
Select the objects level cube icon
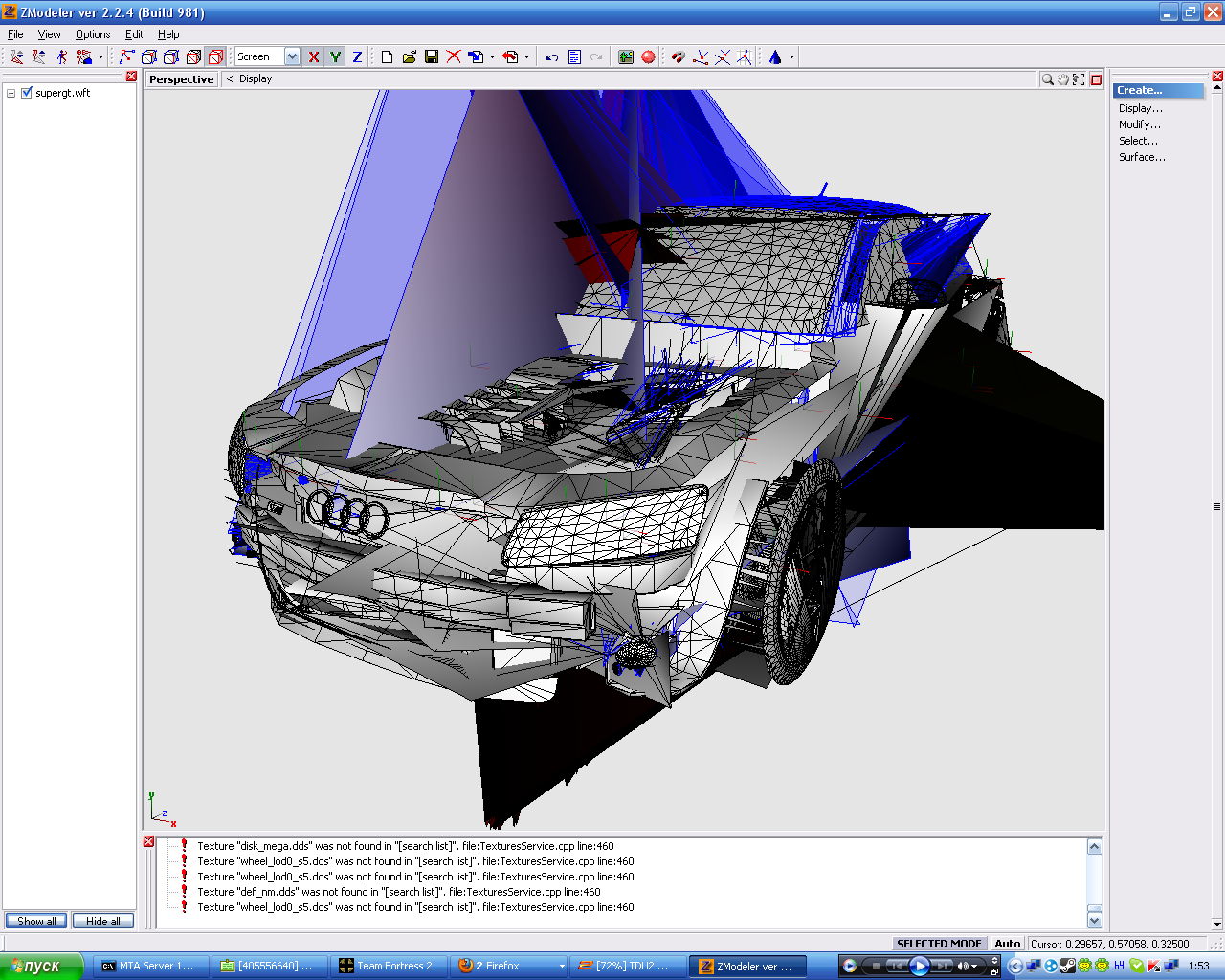pos(193,56)
